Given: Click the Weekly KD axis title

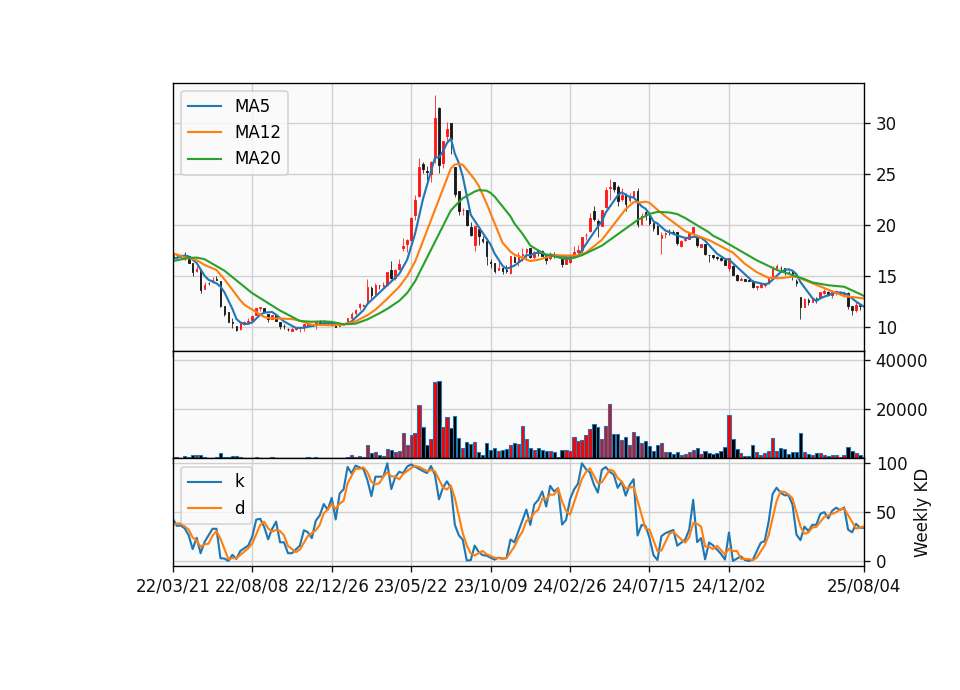Looking at the screenshot, I should [921, 513].
